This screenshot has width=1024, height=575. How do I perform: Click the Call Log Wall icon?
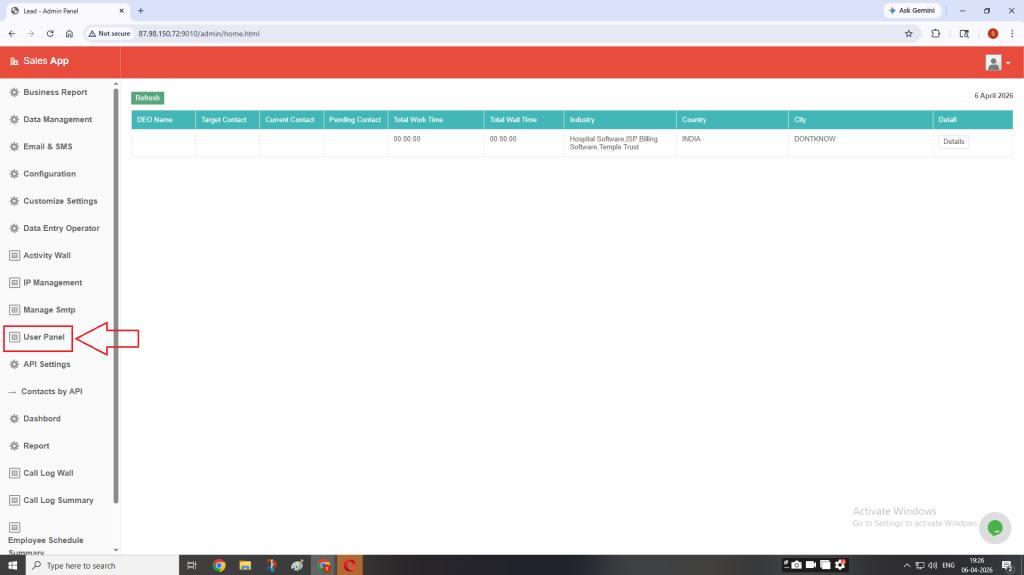coord(14,473)
